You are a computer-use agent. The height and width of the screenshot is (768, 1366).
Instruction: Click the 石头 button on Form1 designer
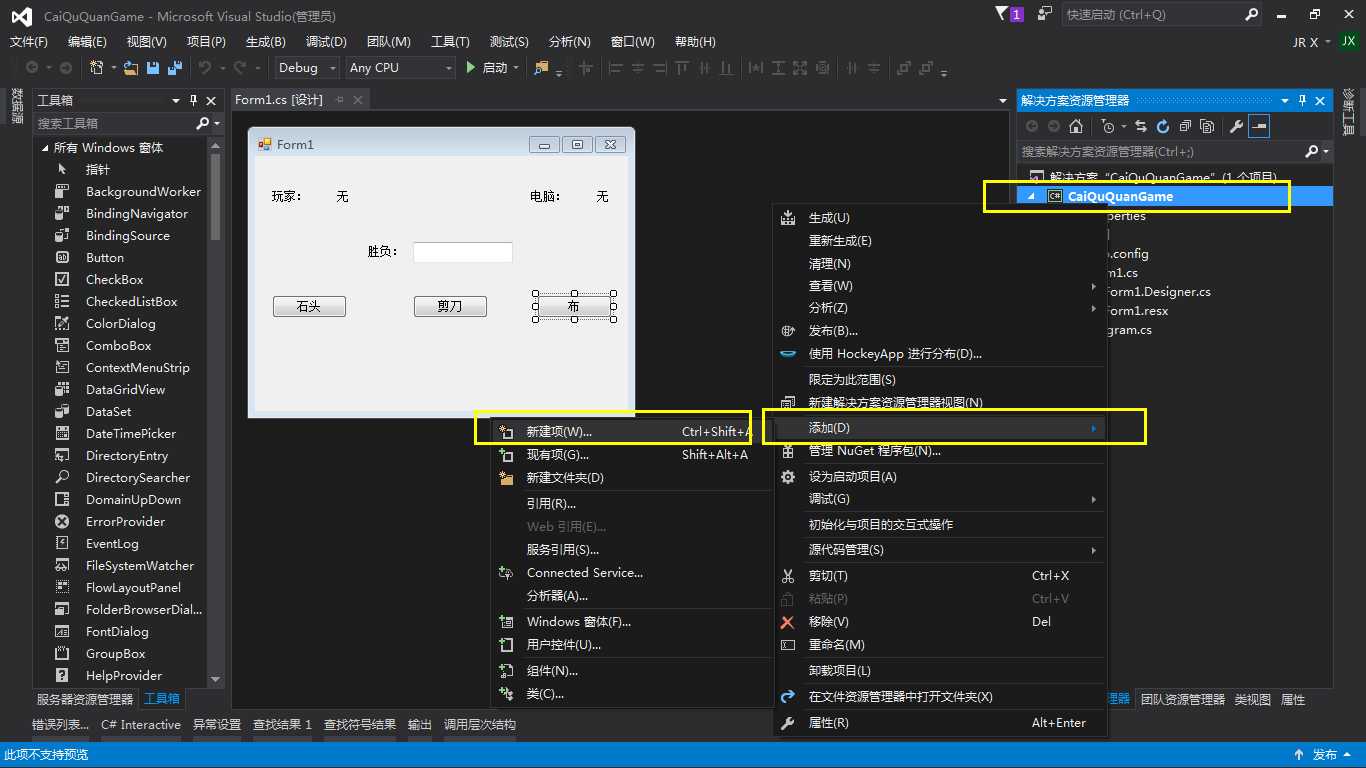[309, 306]
